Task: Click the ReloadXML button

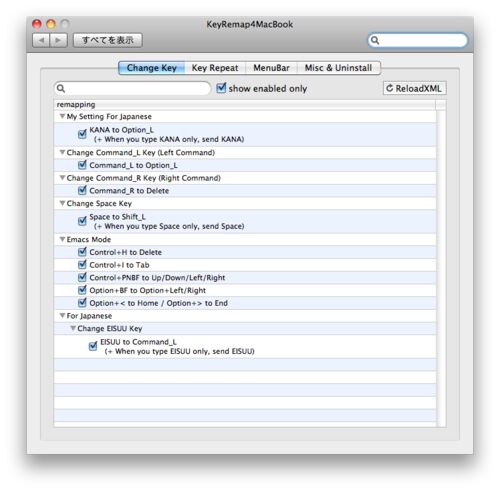Action: [x=414, y=88]
